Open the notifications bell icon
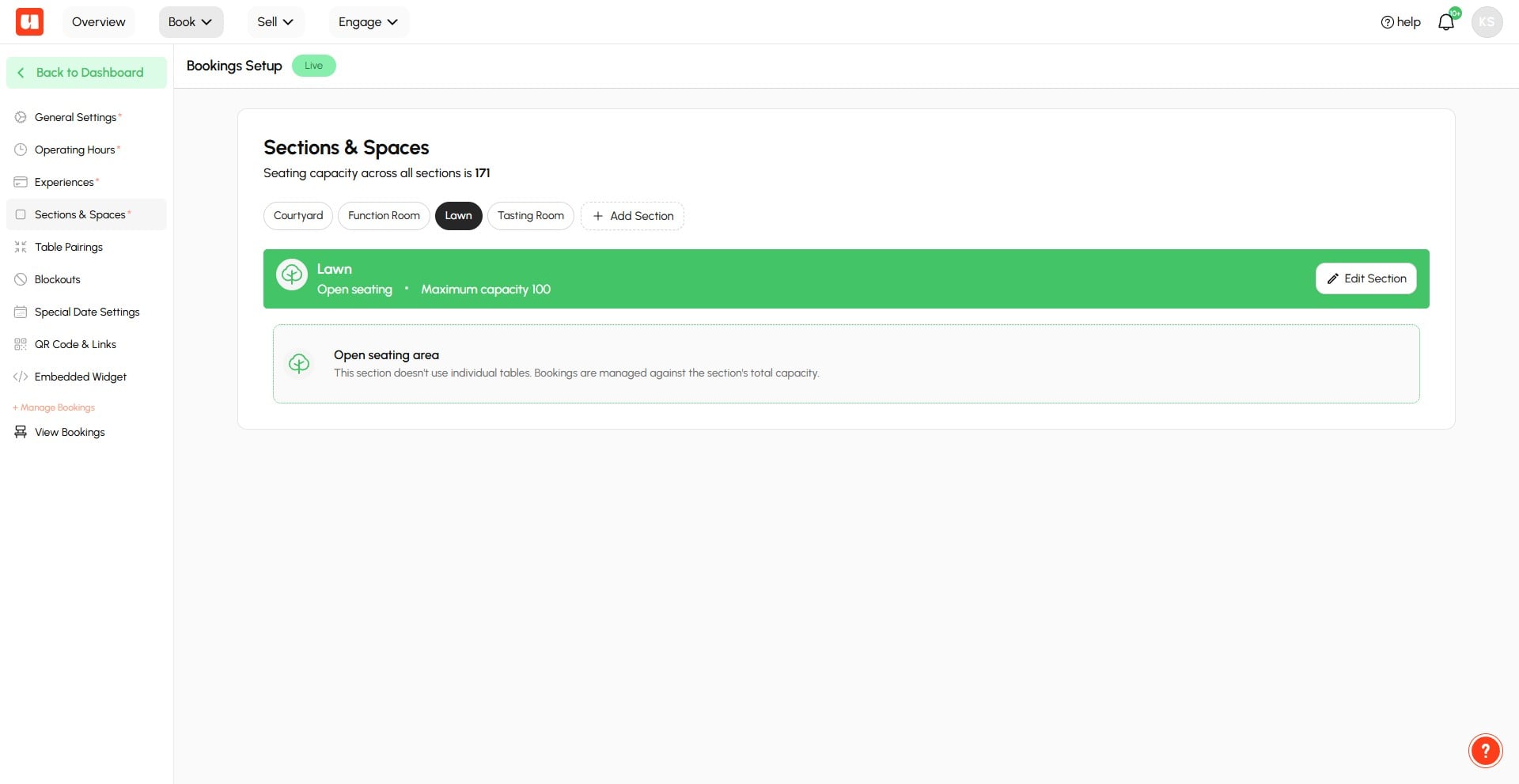The height and width of the screenshot is (784, 1519). coord(1445,22)
